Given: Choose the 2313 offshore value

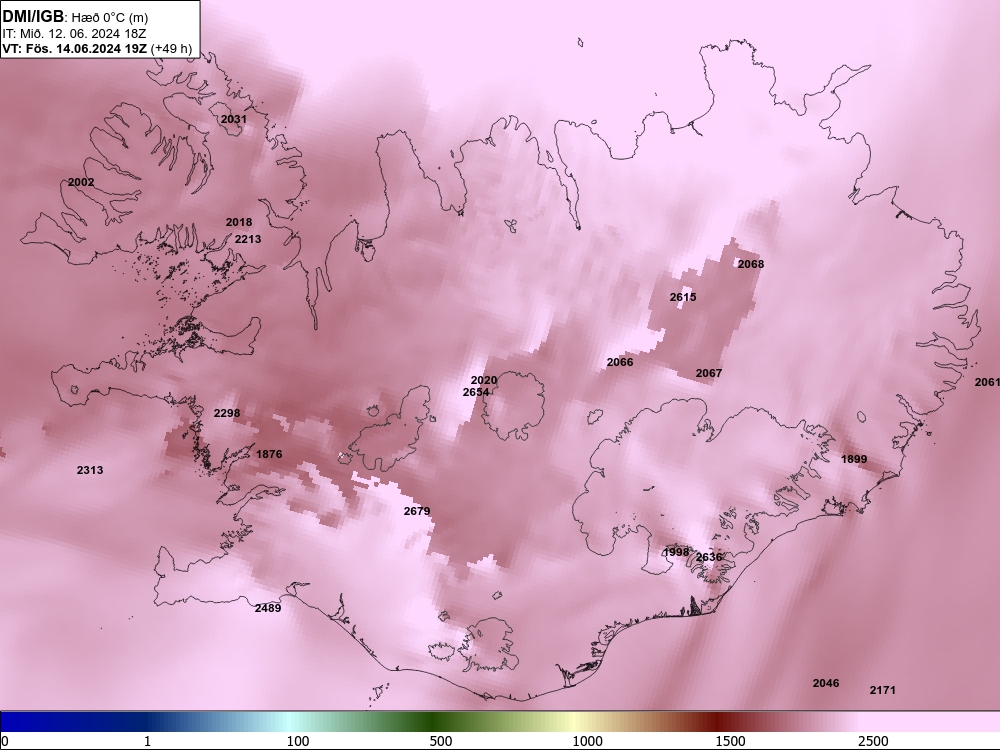Looking at the screenshot, I should pos(90,470).
